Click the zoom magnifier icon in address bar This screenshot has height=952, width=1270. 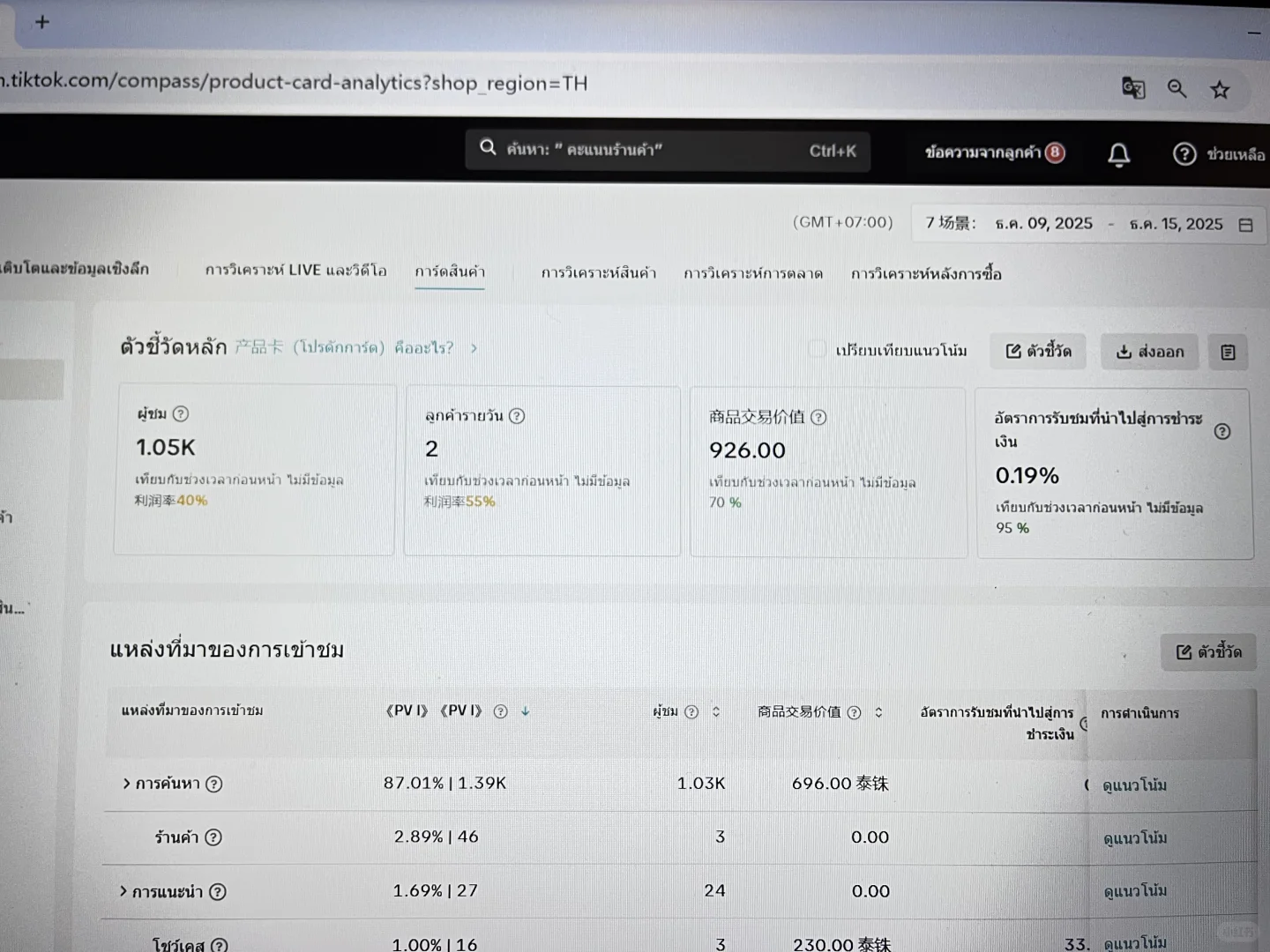coord(1177,88)
